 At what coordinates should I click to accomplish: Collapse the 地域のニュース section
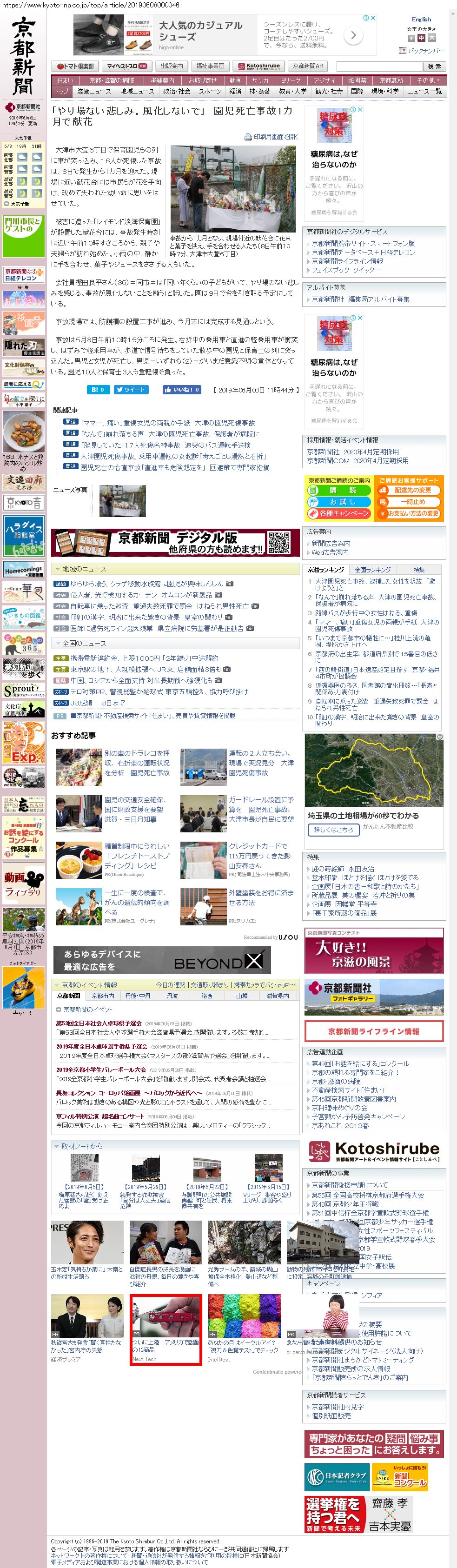coord(57,569)
